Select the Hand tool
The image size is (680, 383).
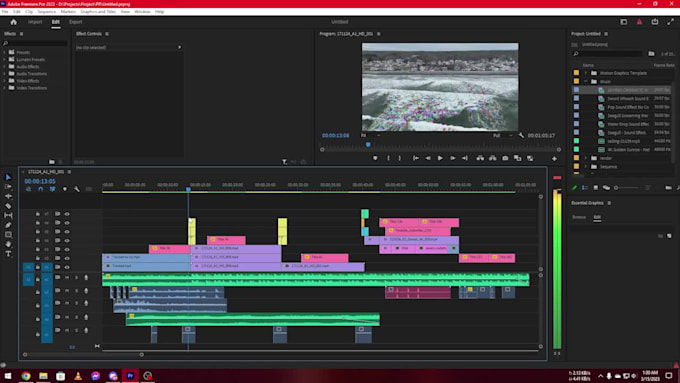(8, 244)
